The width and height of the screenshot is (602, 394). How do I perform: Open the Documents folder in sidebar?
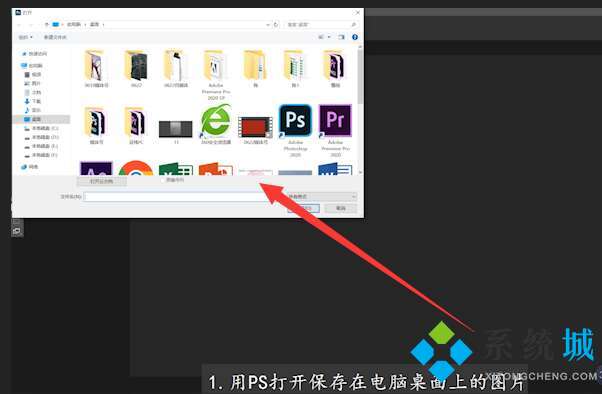[33, 93]
